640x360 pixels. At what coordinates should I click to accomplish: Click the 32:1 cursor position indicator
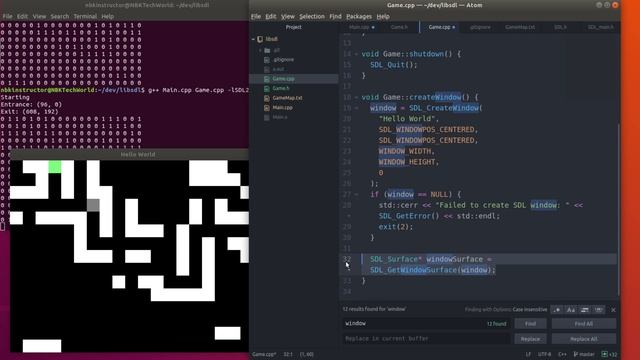[x=288, y=354]
